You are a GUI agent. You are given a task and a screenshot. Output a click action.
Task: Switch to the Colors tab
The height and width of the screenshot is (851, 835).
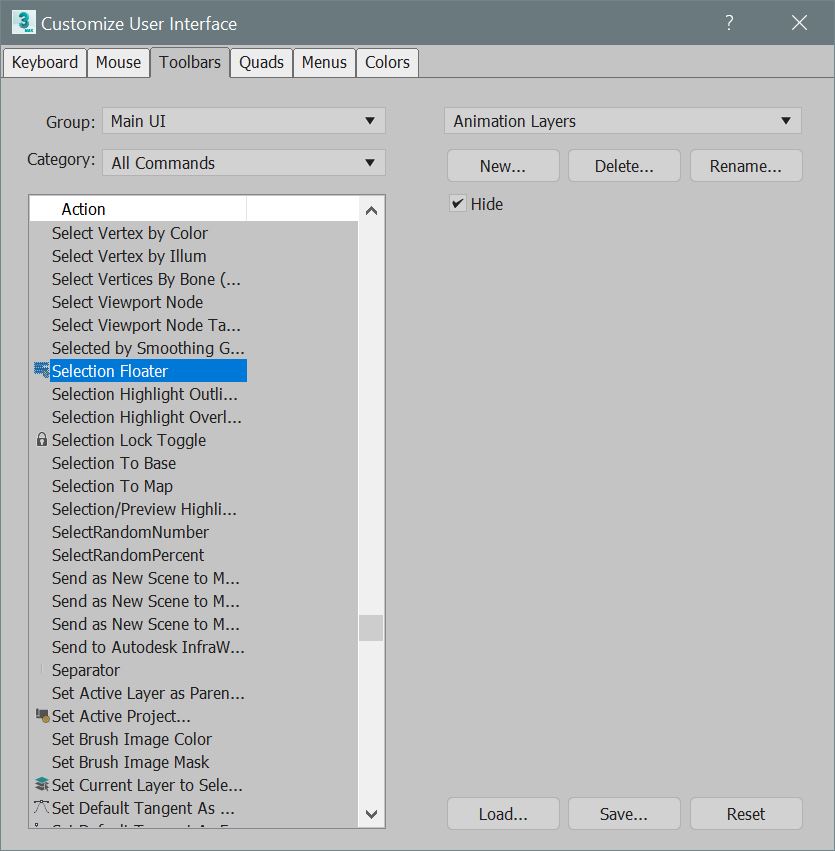(x=387, y=62)
